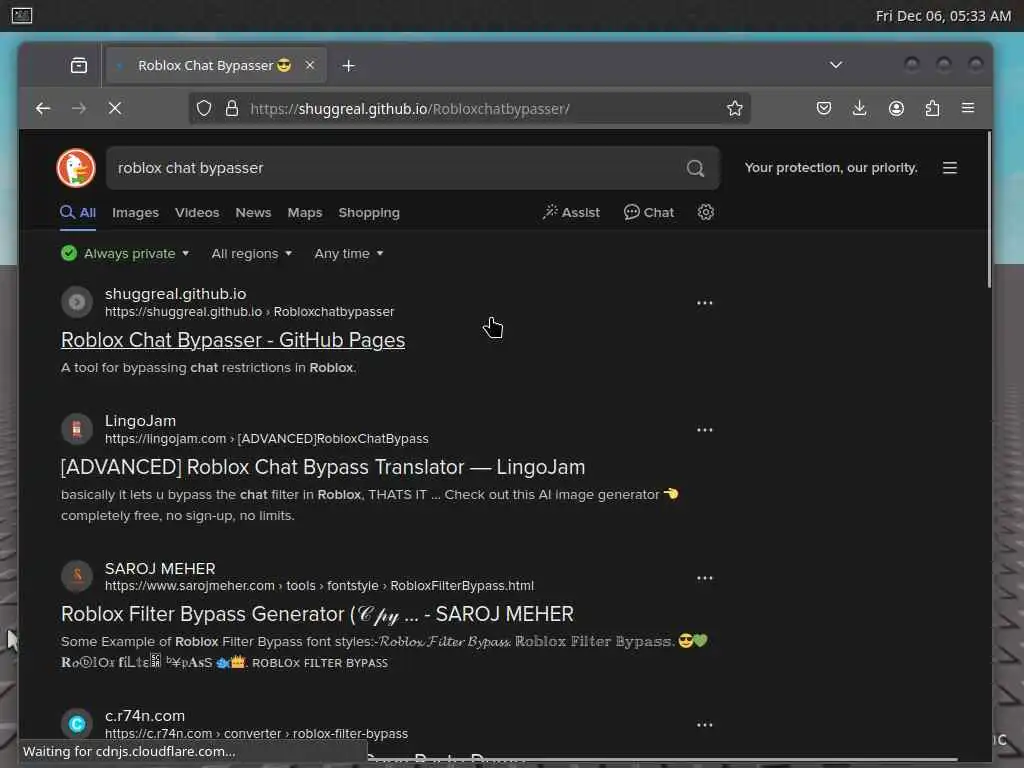Click the browser back arrow
This screenshot has height=768, width=1024.
pos(43,108)
